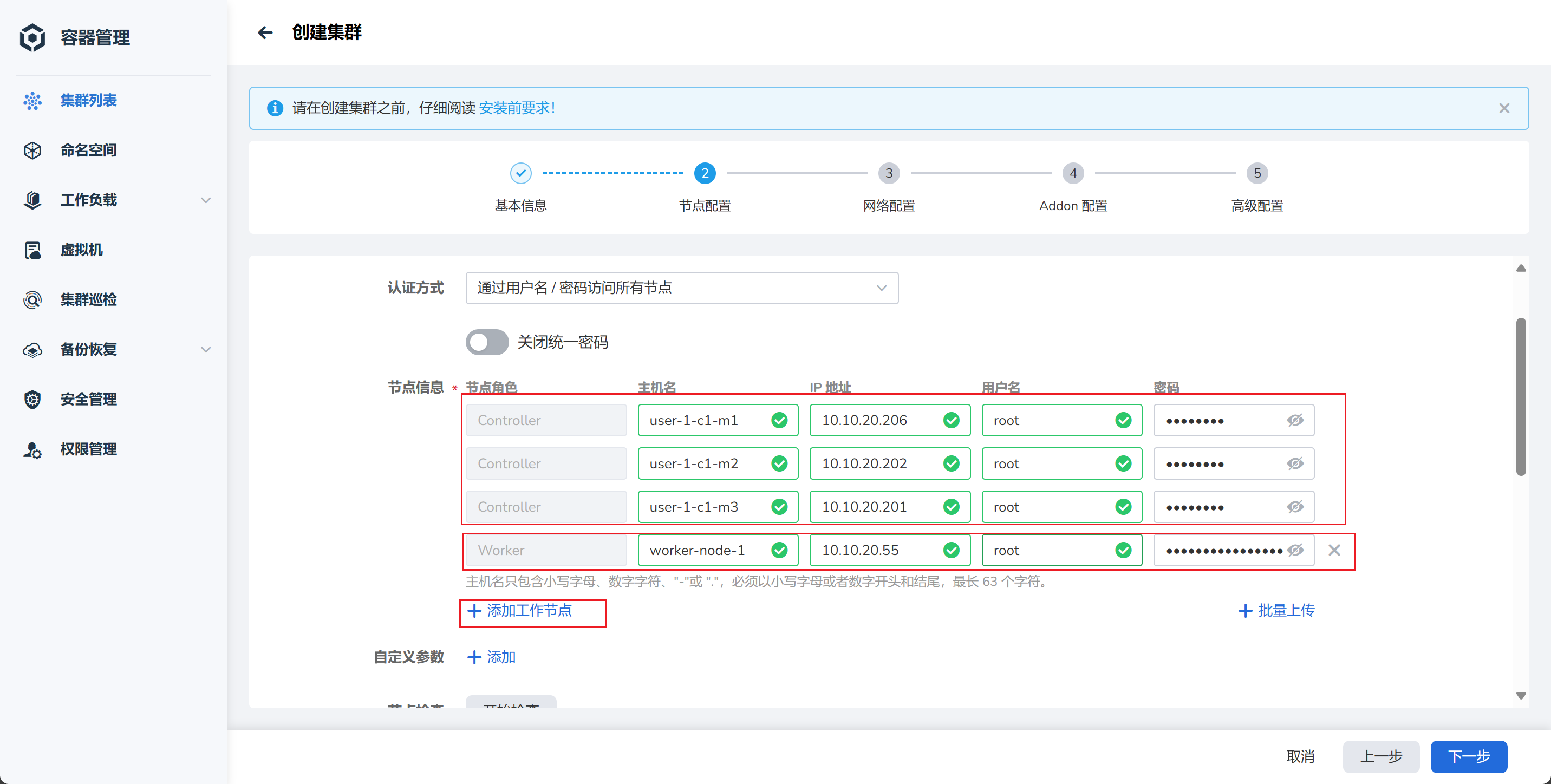Toggle the 关闭统一密码 switch
1551x784 pixels.
486,342
